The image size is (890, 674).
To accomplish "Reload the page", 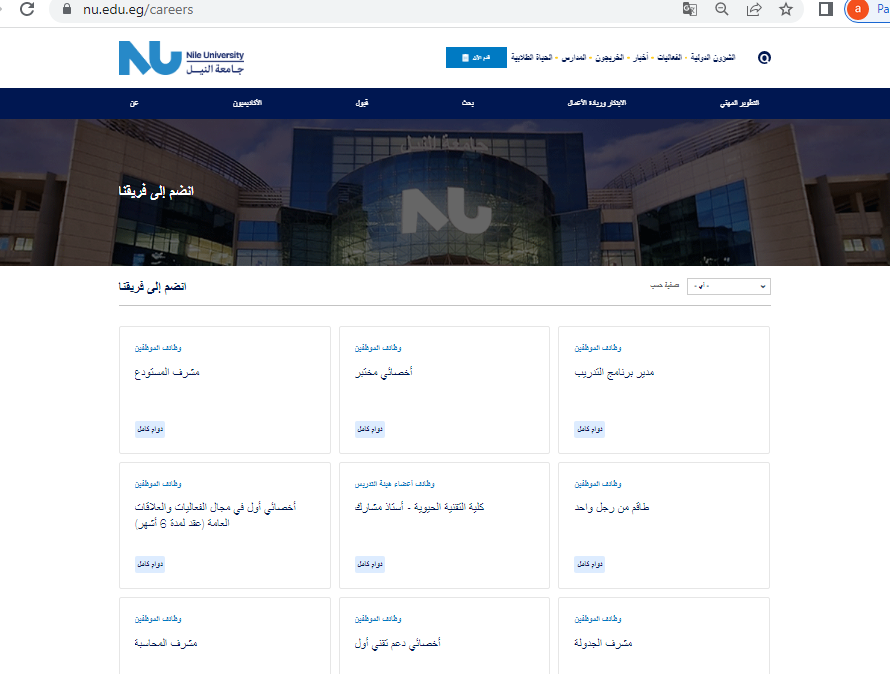I will [x=27, y=10].
